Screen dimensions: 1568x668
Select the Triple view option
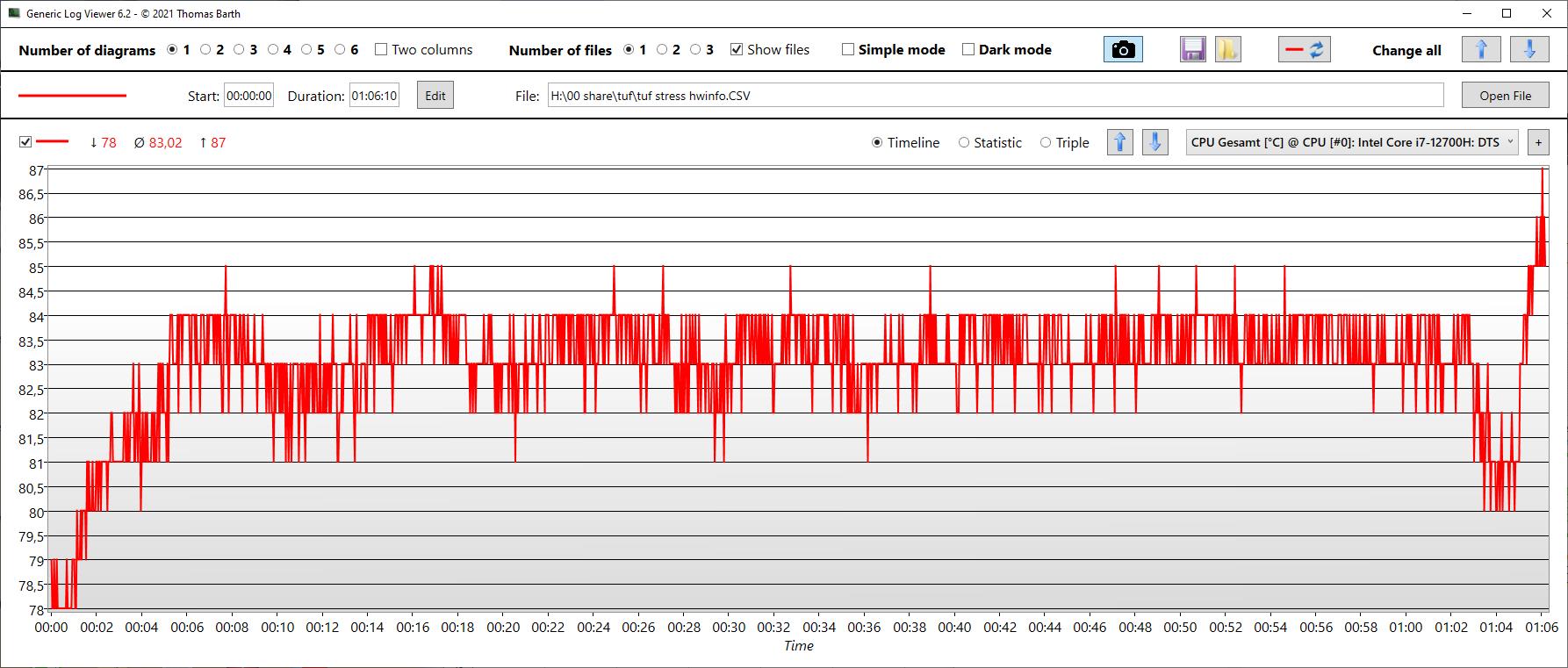point(1046,142)
